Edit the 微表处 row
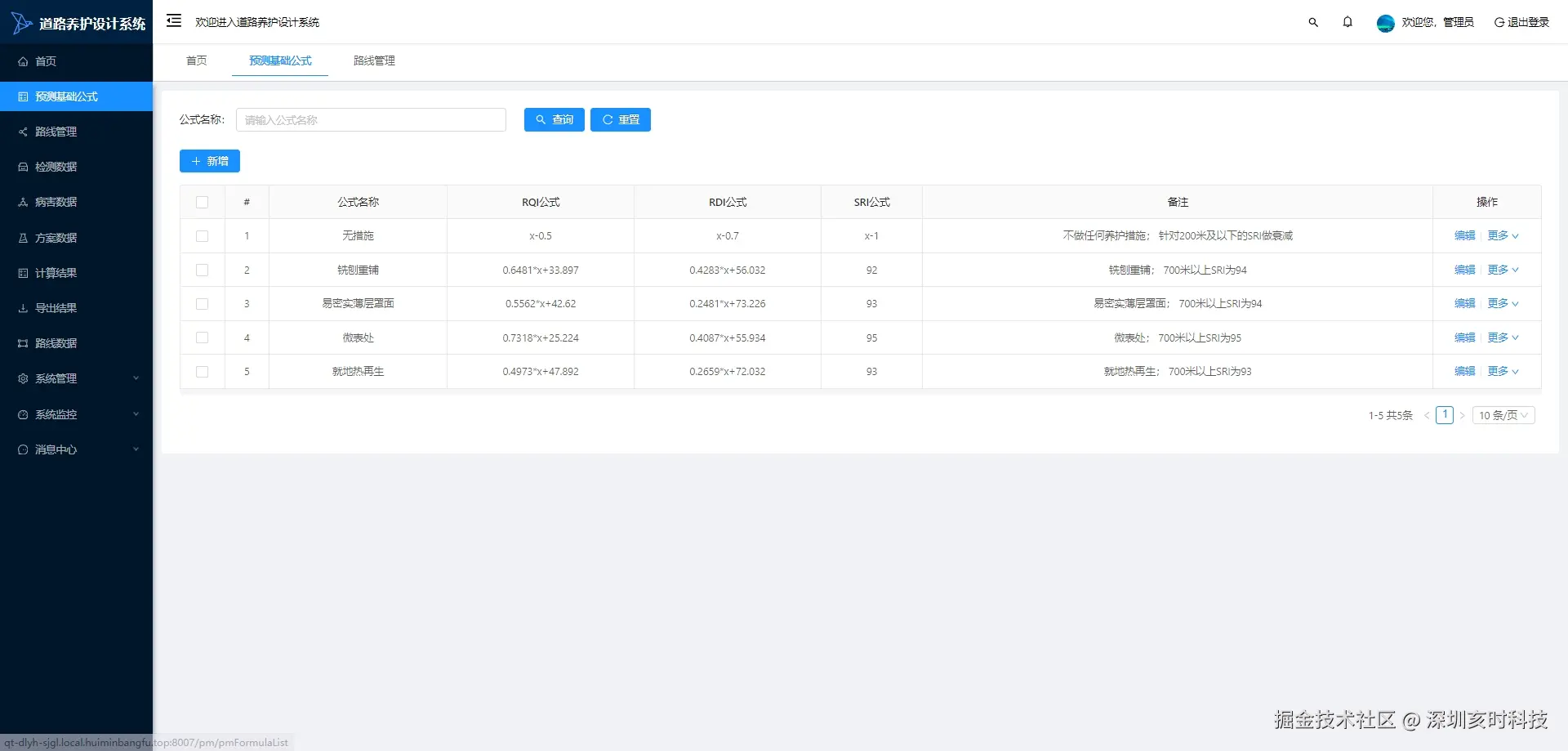1568x751 pixels. (1465, 338)
